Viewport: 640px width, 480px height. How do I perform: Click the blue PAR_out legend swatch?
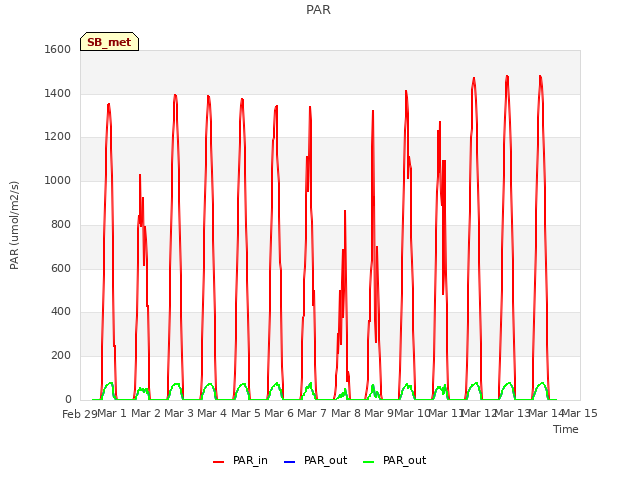coord(289,462)
